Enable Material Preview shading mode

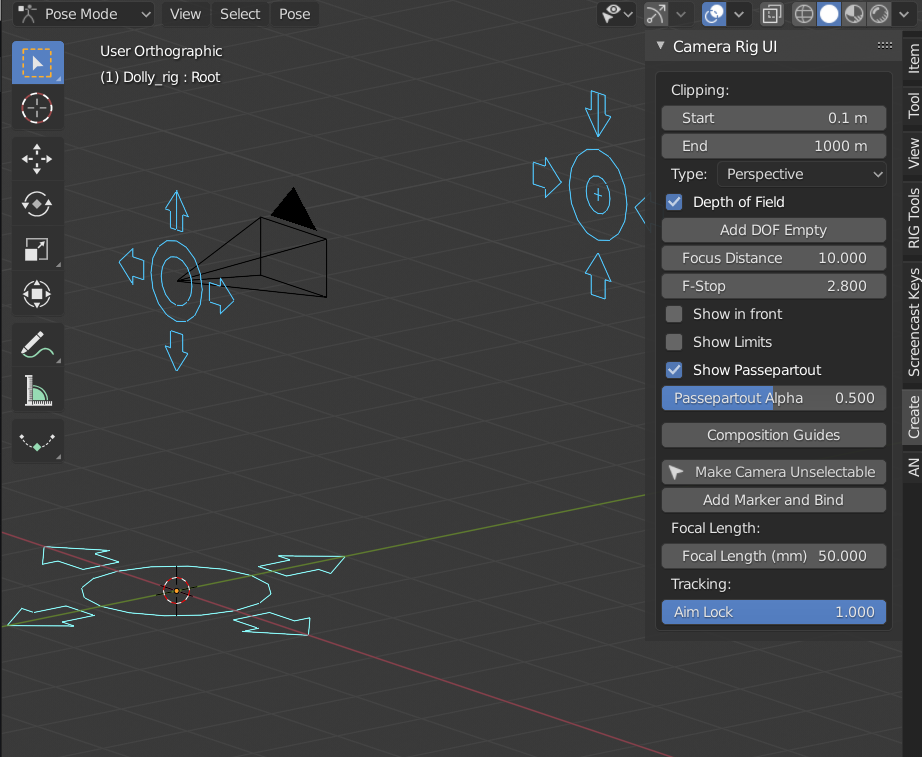[853, 14]
